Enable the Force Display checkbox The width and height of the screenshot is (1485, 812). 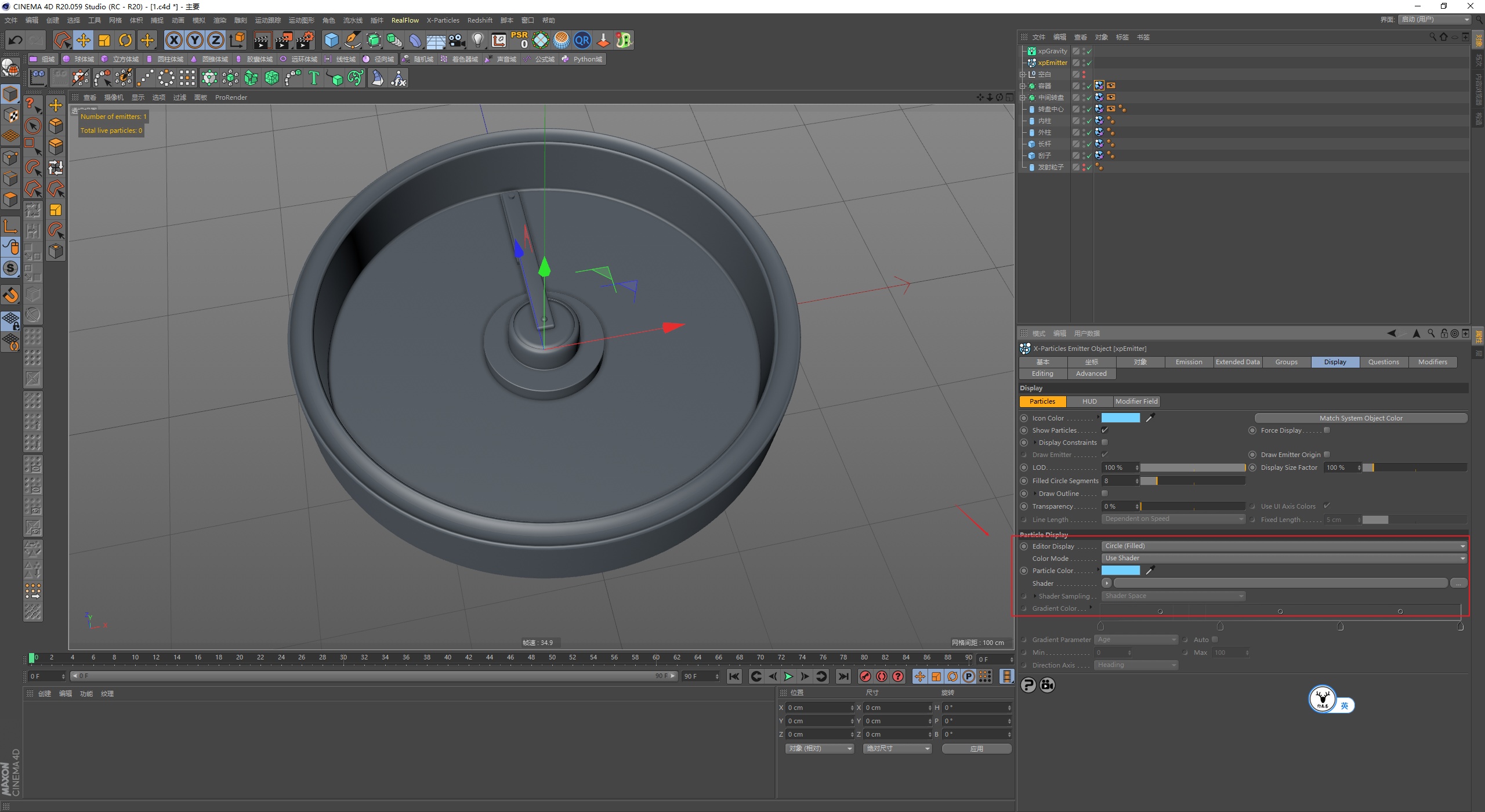[1327, 430]
